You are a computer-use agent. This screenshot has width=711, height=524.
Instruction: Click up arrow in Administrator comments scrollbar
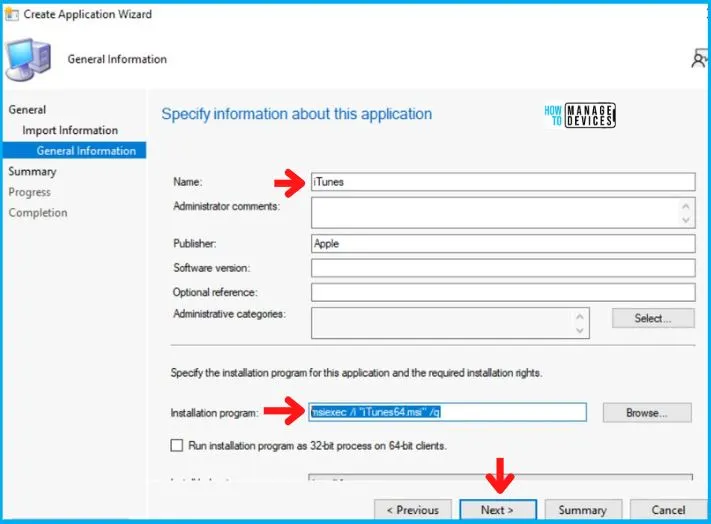686,206
